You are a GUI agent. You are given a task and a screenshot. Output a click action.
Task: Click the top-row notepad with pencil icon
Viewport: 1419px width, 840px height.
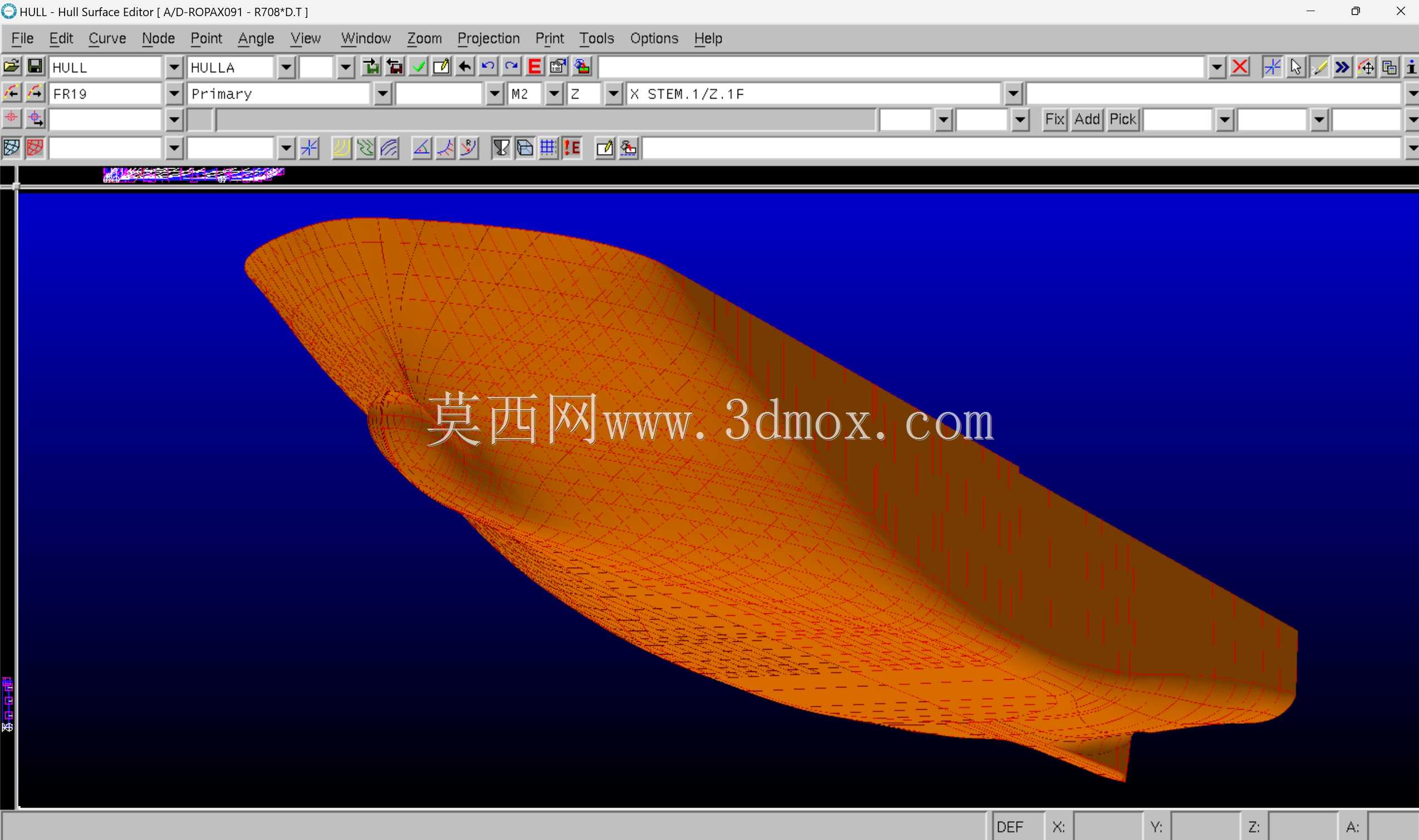coord(441,67)
